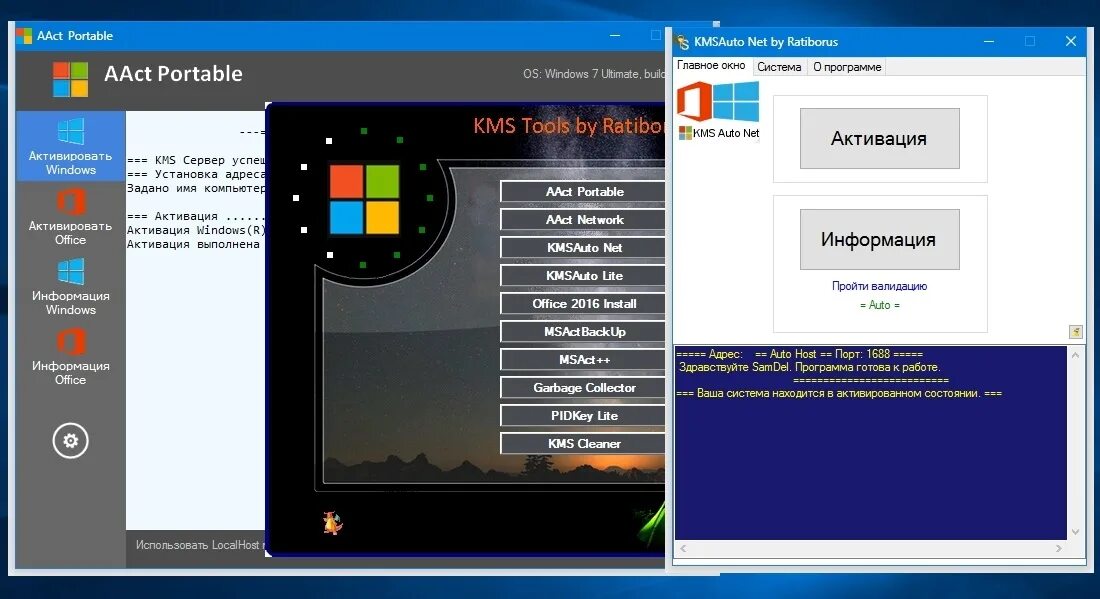Click the Информация button in KMSAuto Net

click(x=880, y=239)
